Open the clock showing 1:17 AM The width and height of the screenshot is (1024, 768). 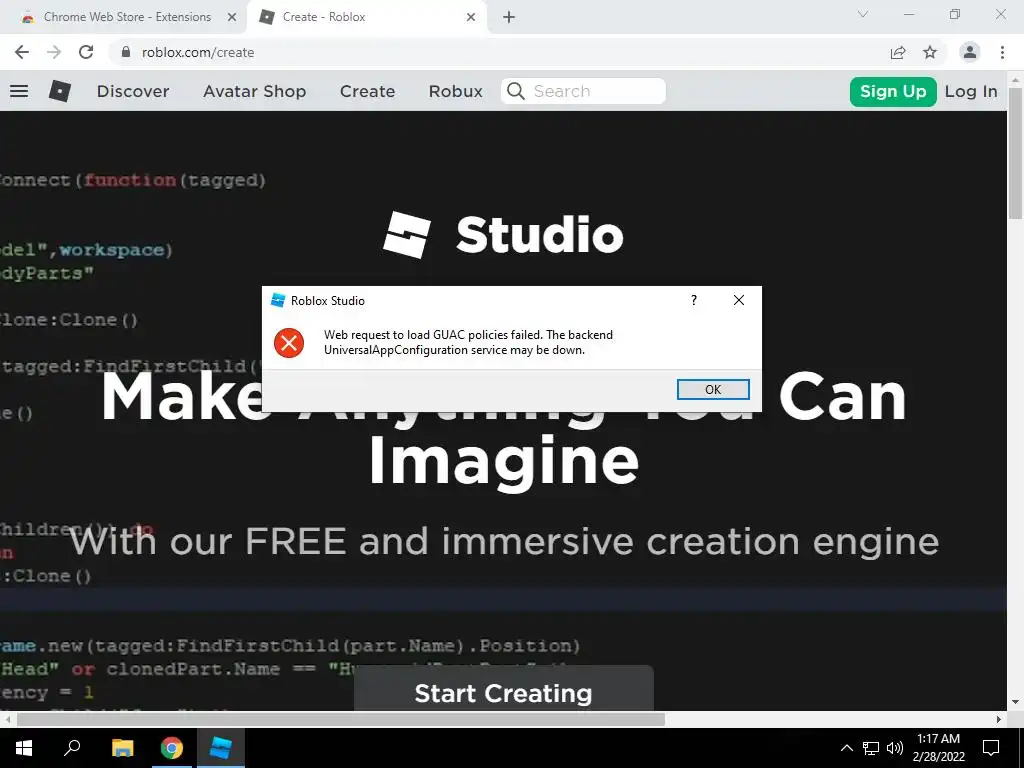(x=938, y=748)
